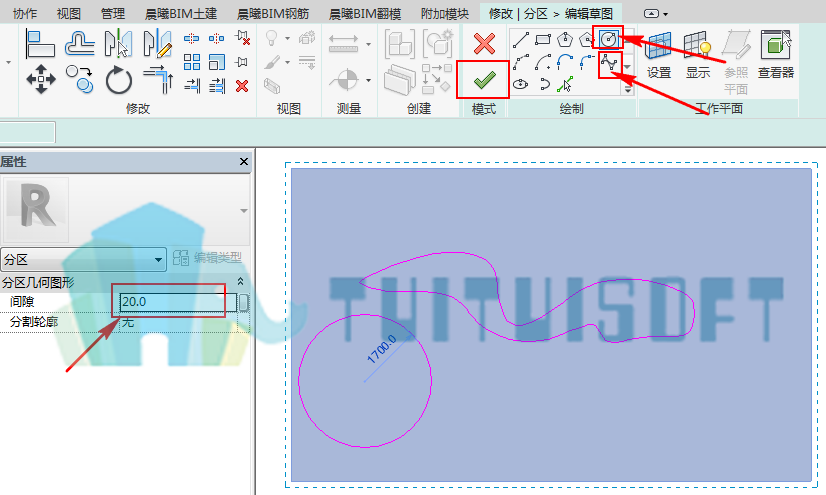Select the Line draw tool

[520, 39]
